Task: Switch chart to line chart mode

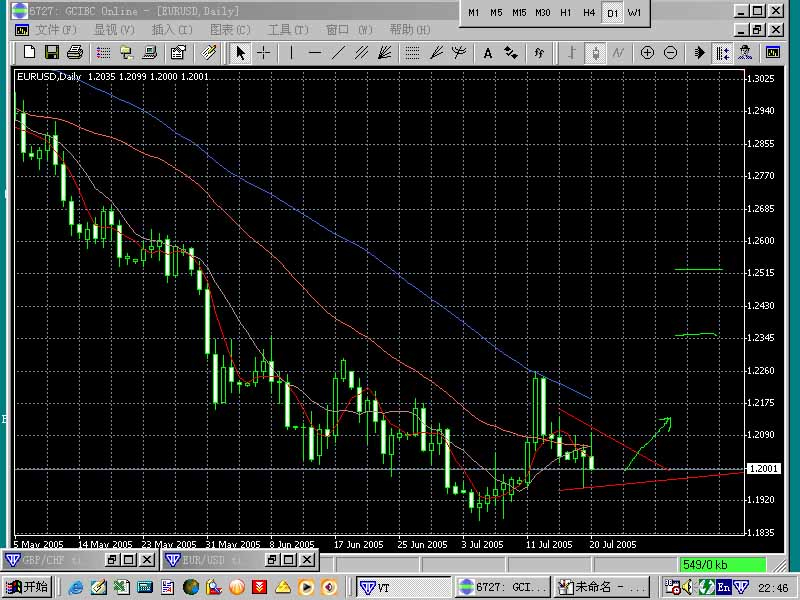Action: [618, 53]
